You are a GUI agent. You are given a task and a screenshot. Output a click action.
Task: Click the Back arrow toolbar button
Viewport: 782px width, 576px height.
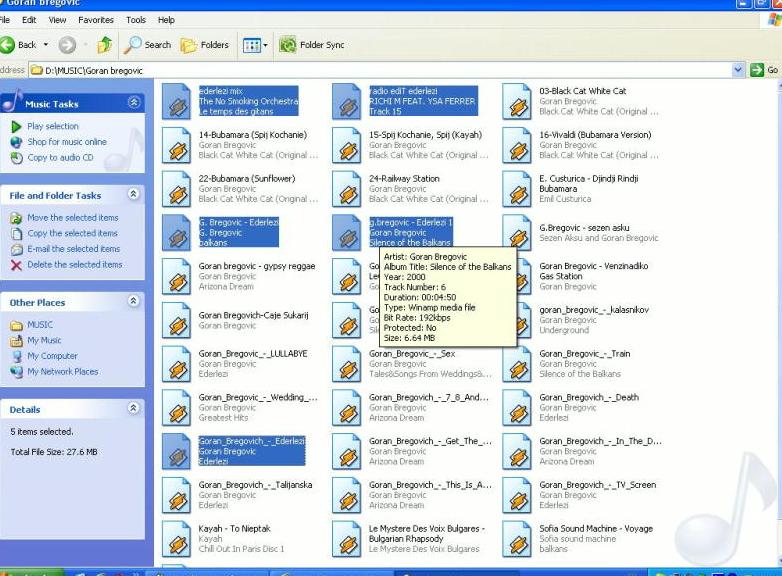pyautogui.click(x=8, y=45)
